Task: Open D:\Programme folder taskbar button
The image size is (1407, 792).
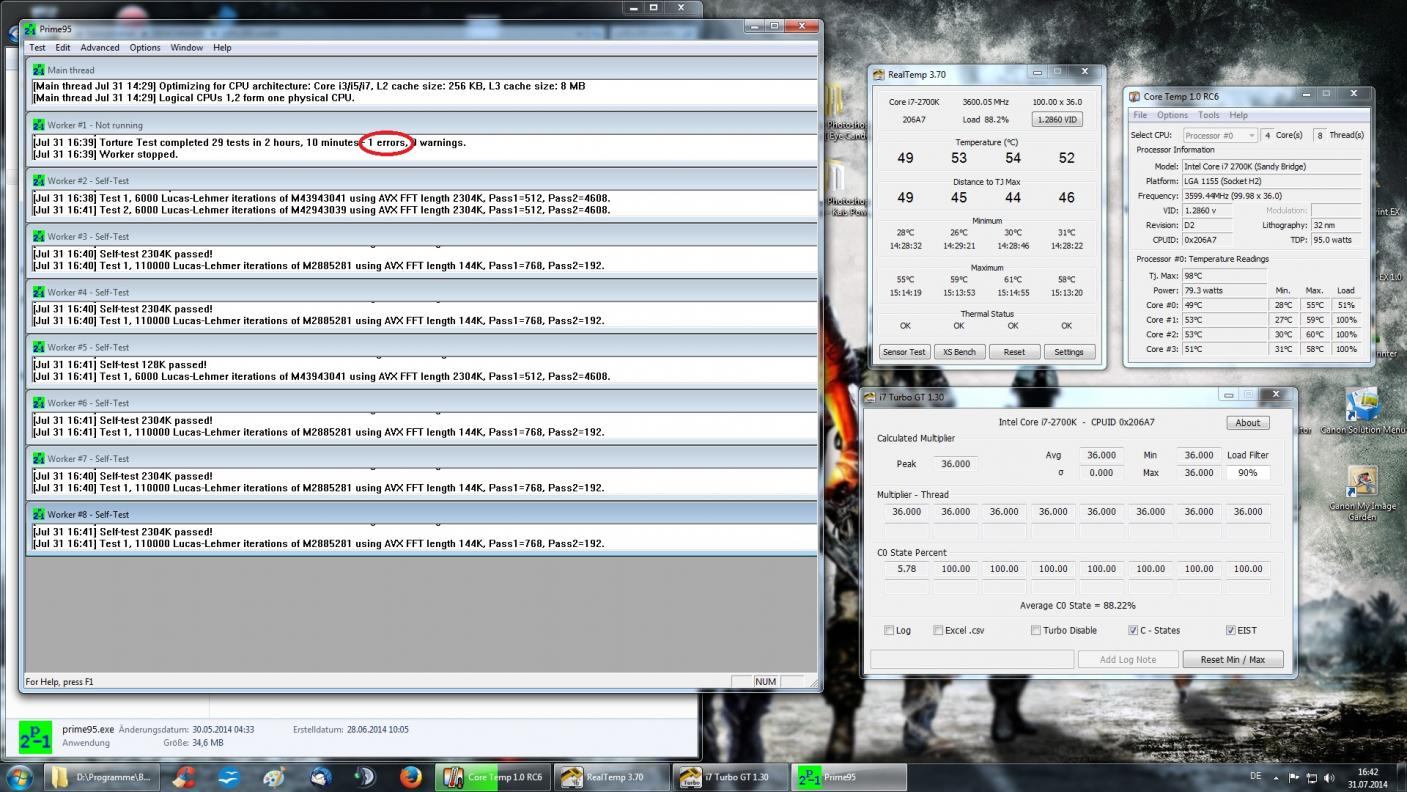Action: [x=104, y=777]
